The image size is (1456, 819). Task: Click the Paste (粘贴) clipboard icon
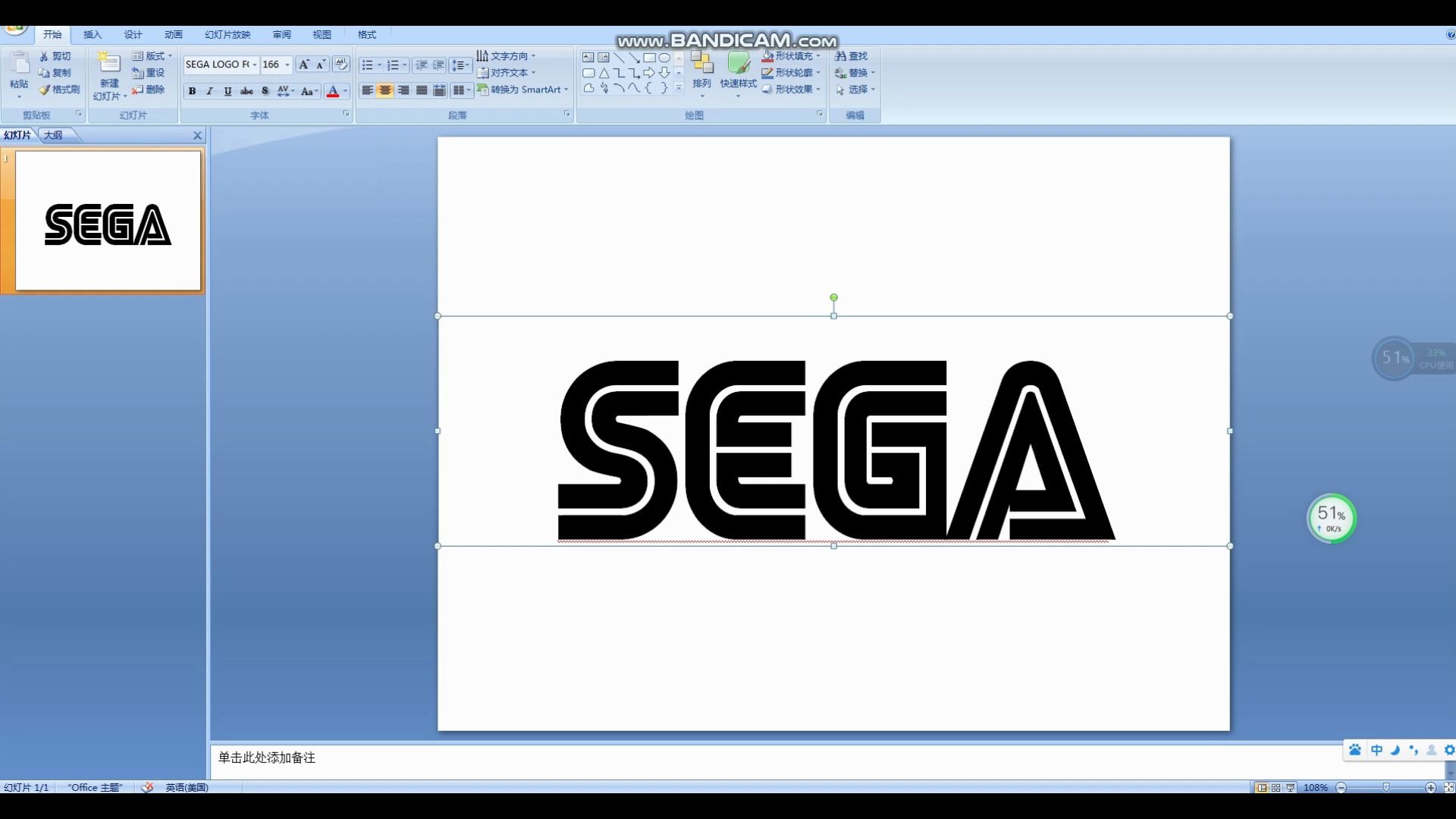tap(20, 64)
